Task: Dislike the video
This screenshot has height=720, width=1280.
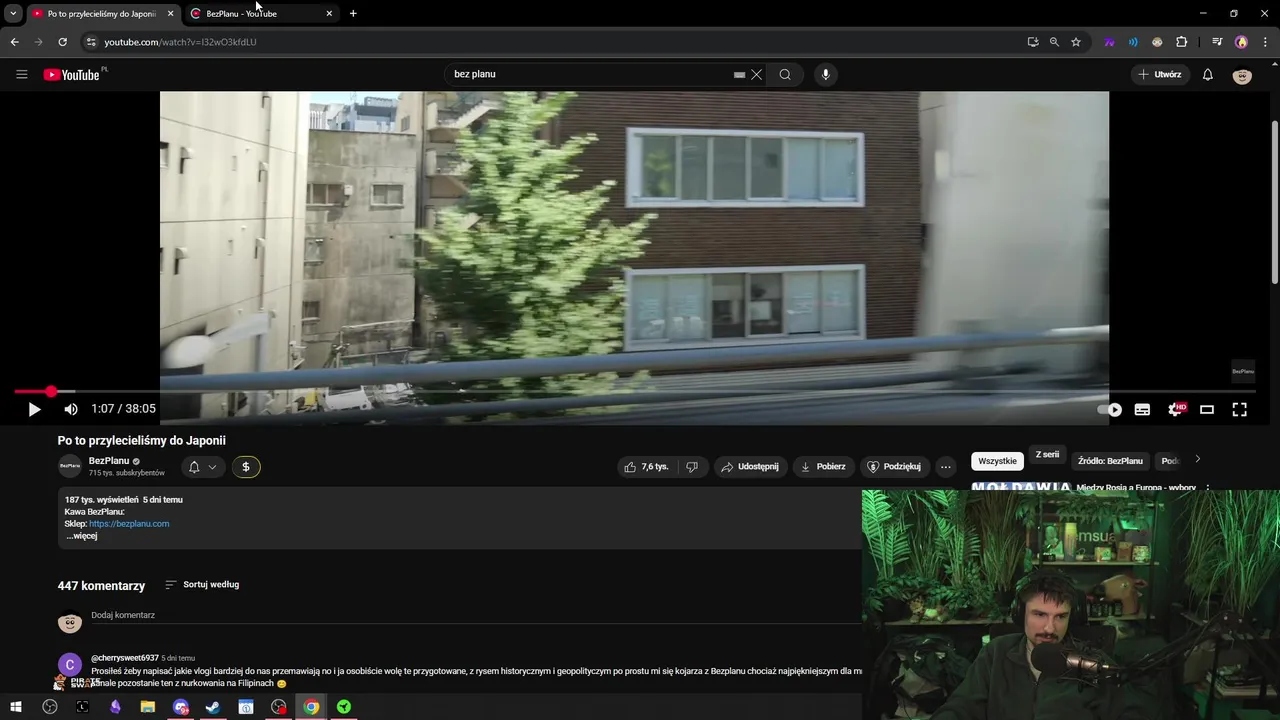Action: 691,467
